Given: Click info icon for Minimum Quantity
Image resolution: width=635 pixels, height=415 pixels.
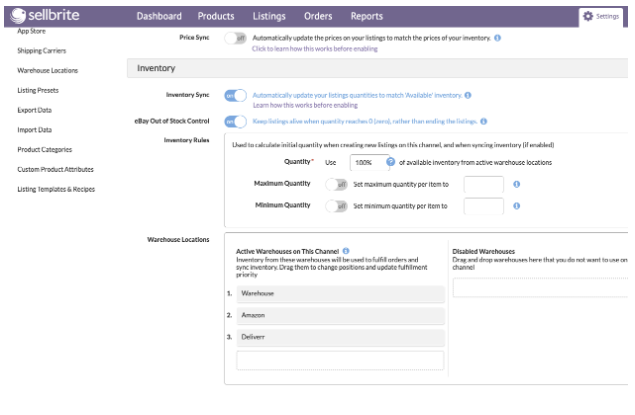Looking at the screenshot, I should point(516,206).
